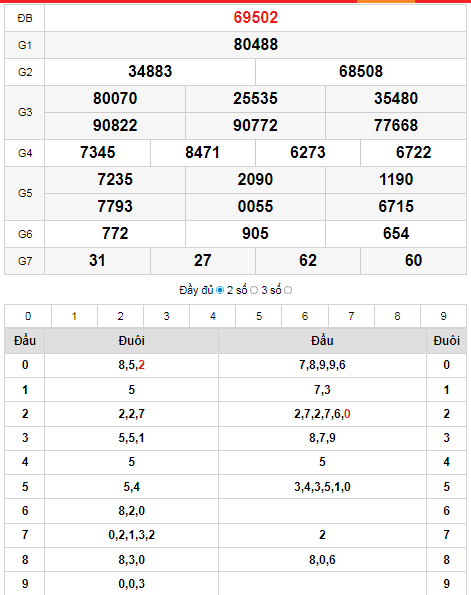Click the G1 row label
The height and width of the screenshot is (595, 471).
click(x=25, y=45)
